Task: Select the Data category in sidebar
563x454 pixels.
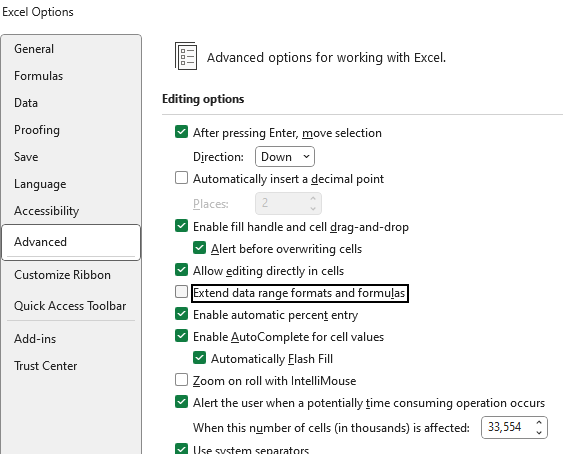Action: coord(26,103)
